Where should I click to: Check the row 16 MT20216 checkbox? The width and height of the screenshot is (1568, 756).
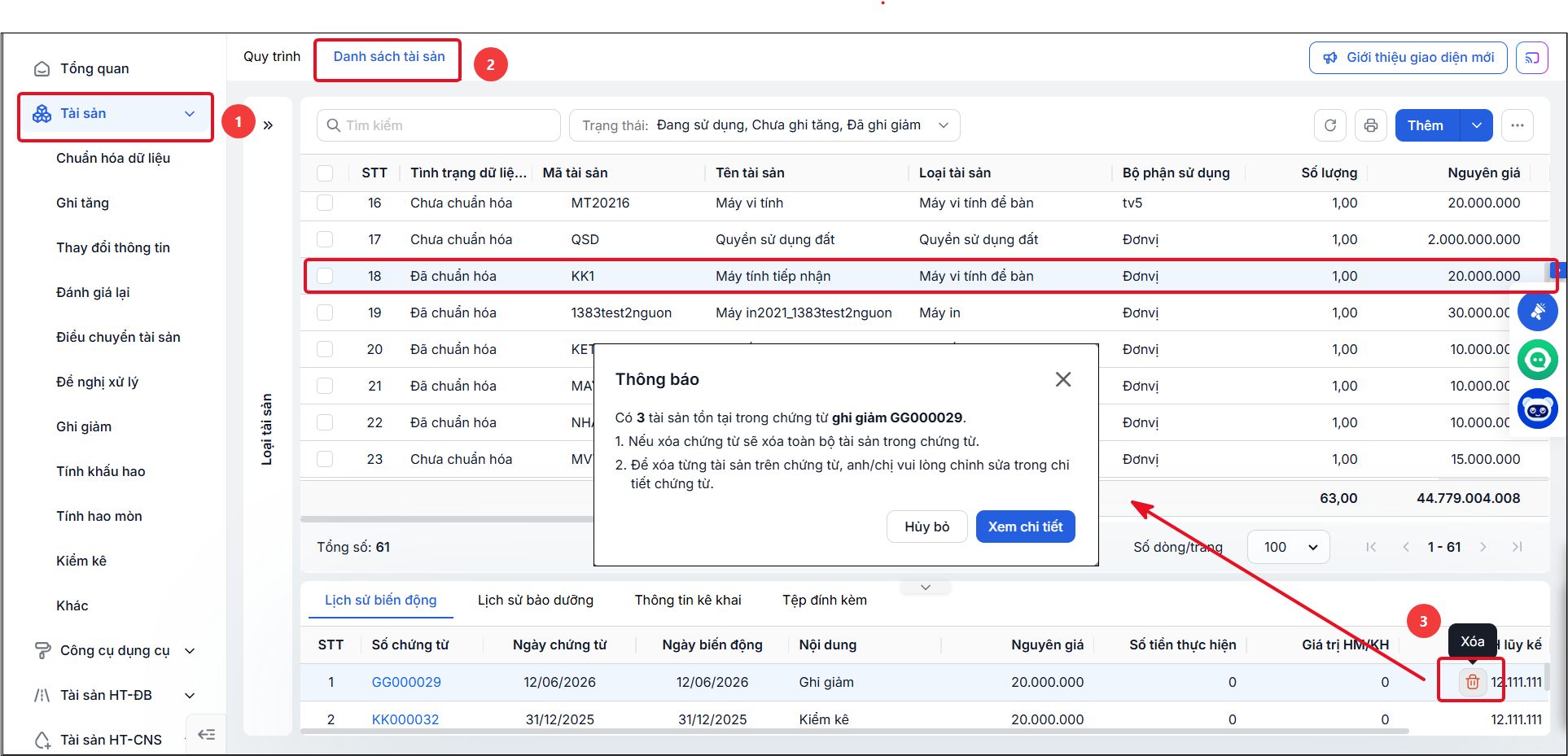pyautogui.click(x=325, y=203)
